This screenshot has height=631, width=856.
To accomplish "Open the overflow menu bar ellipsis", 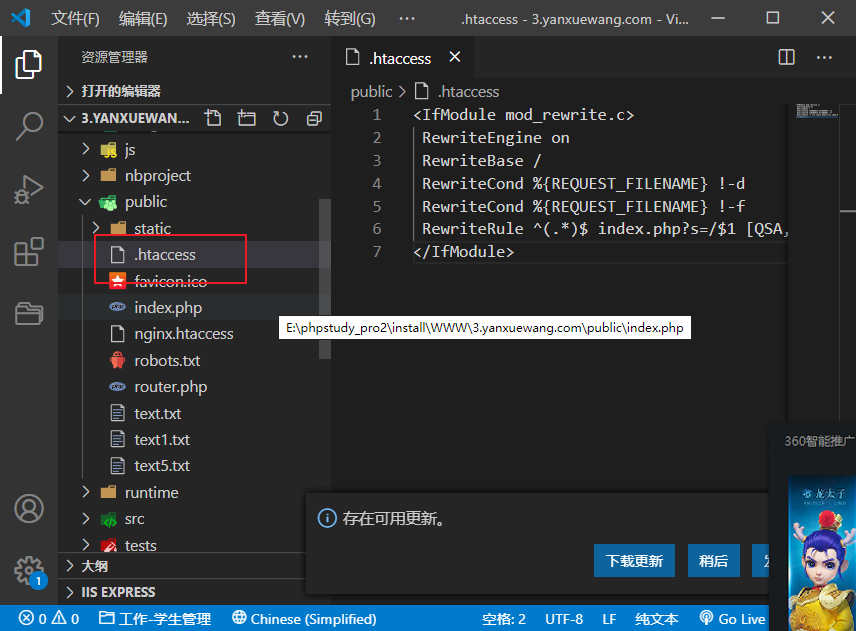I will 407,19.
